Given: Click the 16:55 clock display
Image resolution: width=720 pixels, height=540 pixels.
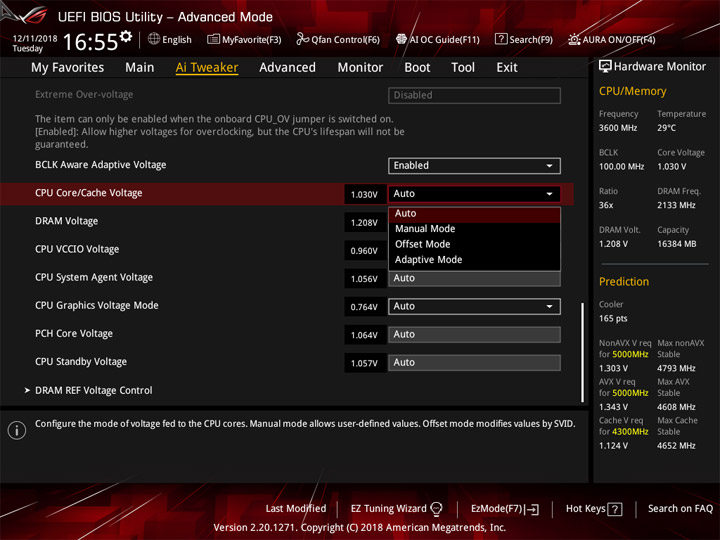Looking at the screenshot, I should (91, 42).
